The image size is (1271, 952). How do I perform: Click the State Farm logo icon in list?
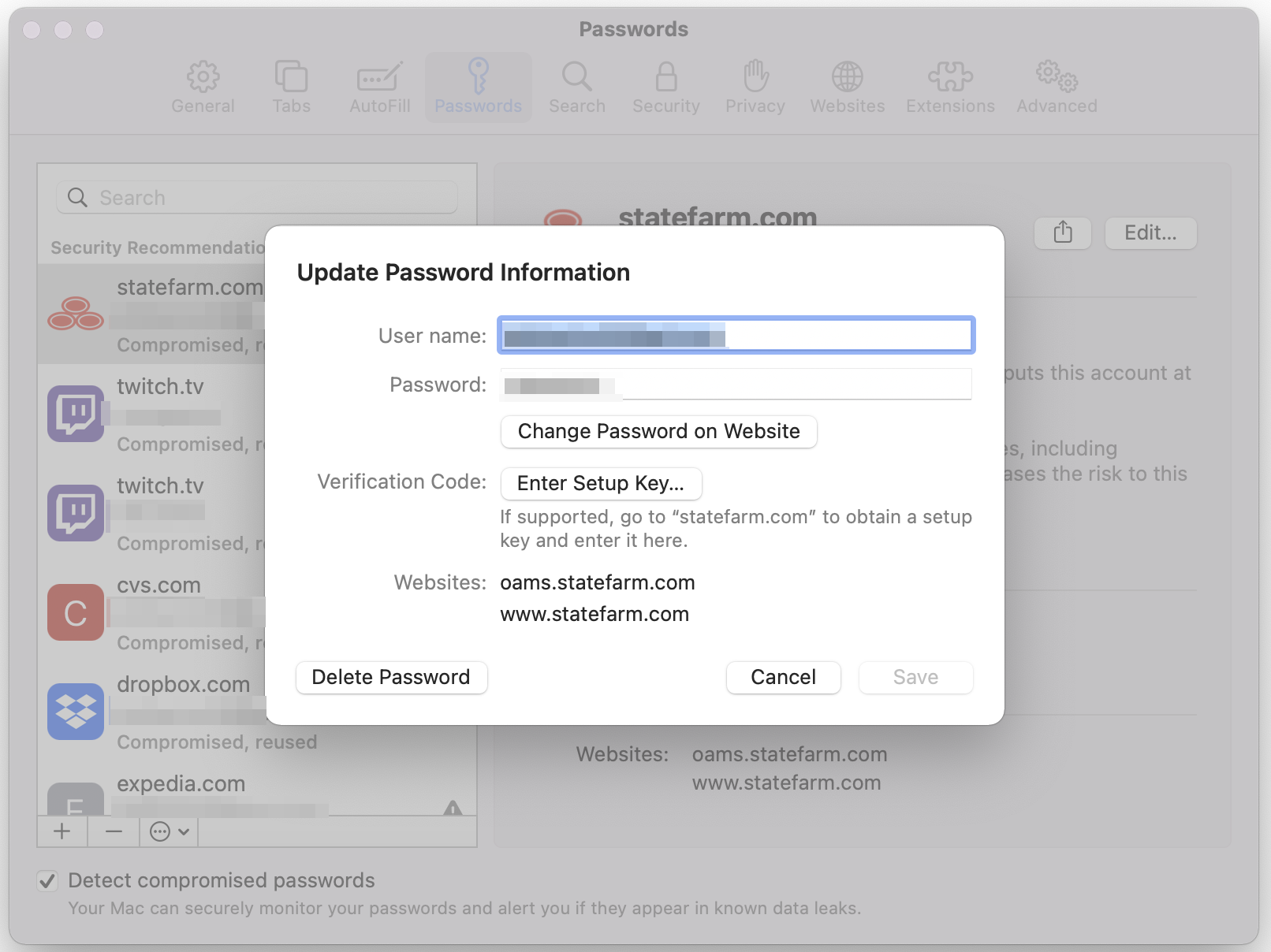(x=76, y=314)
